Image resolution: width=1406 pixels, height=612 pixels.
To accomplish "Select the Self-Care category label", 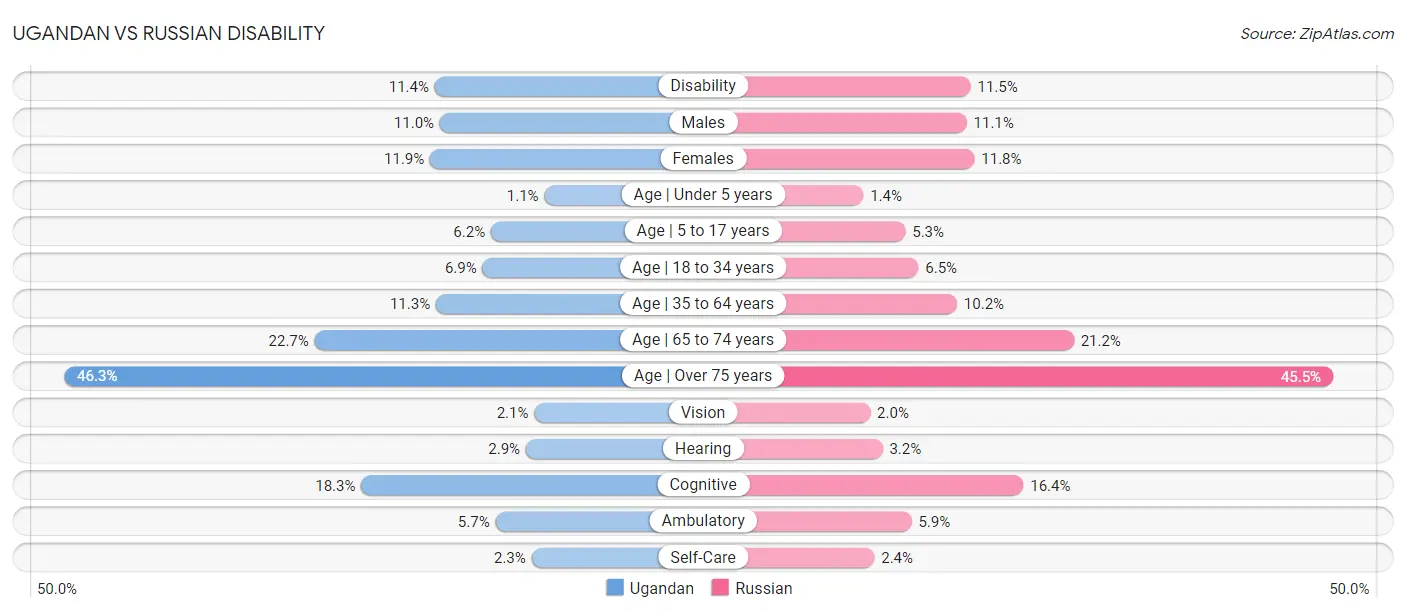I will [x=703, y=557].
